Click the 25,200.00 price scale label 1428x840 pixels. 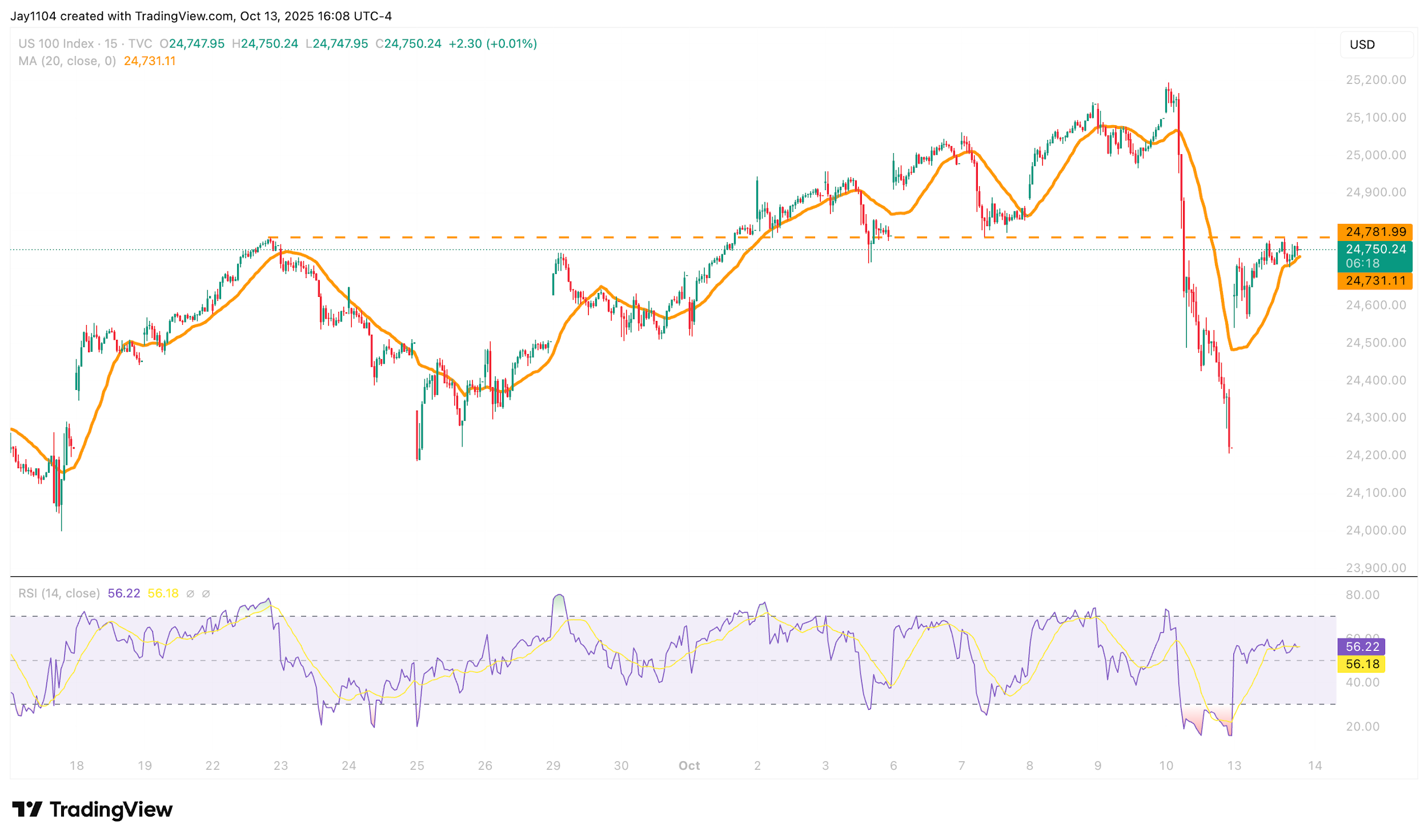(1375, 80)
